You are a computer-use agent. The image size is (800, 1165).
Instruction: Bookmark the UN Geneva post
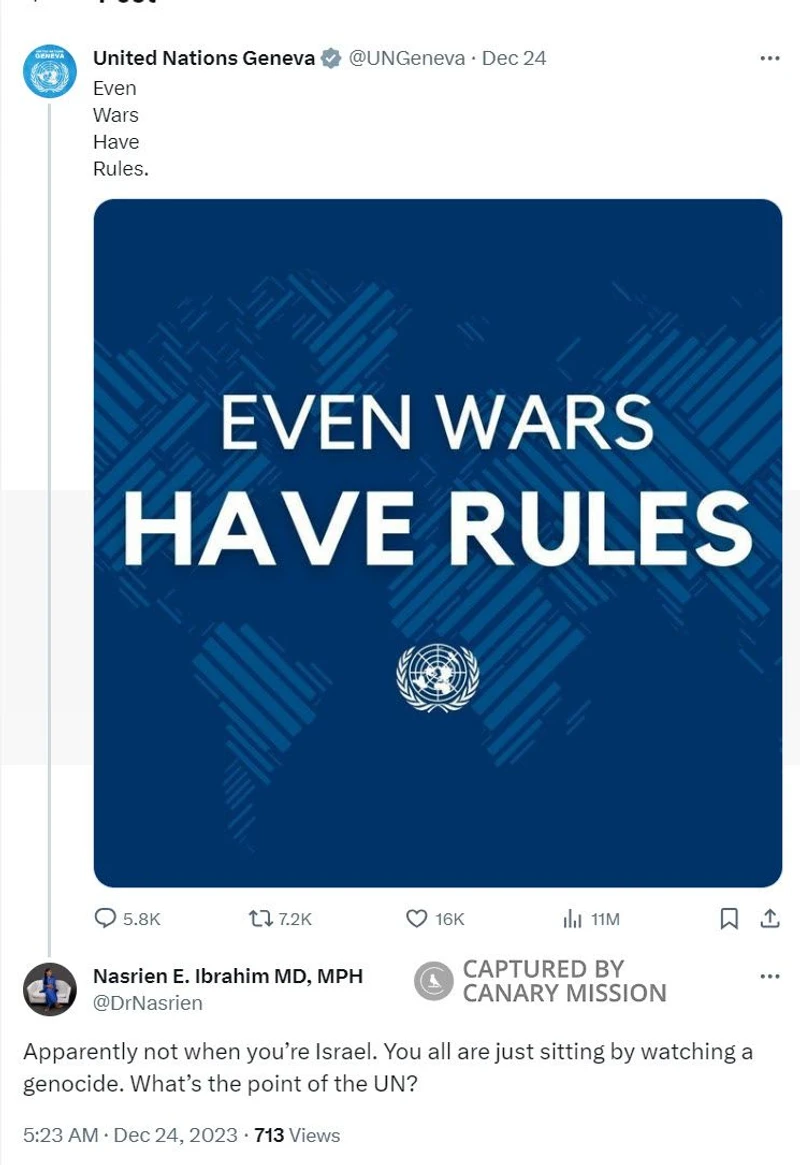point(730,918)
